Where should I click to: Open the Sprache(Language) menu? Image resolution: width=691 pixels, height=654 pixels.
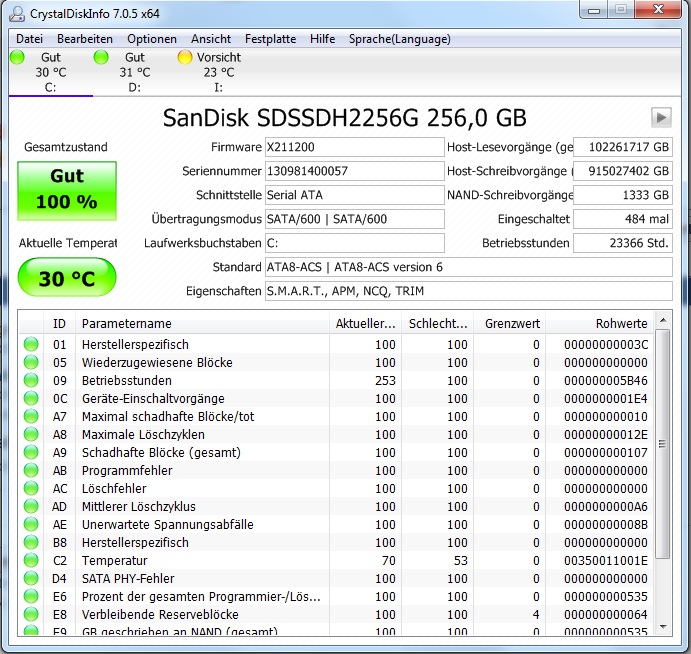point(399,39)
